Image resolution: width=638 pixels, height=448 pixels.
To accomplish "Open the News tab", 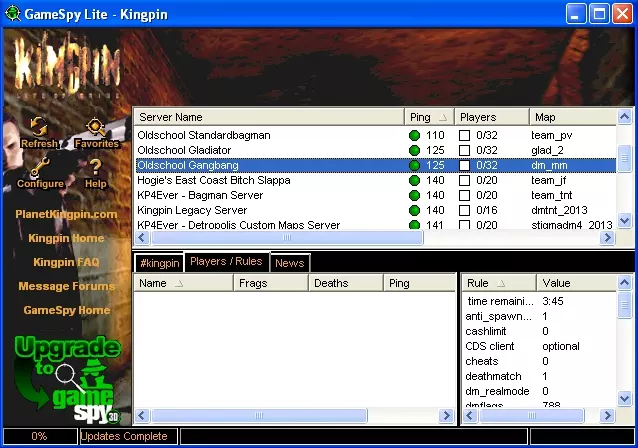I will click(x=290, y=263).
